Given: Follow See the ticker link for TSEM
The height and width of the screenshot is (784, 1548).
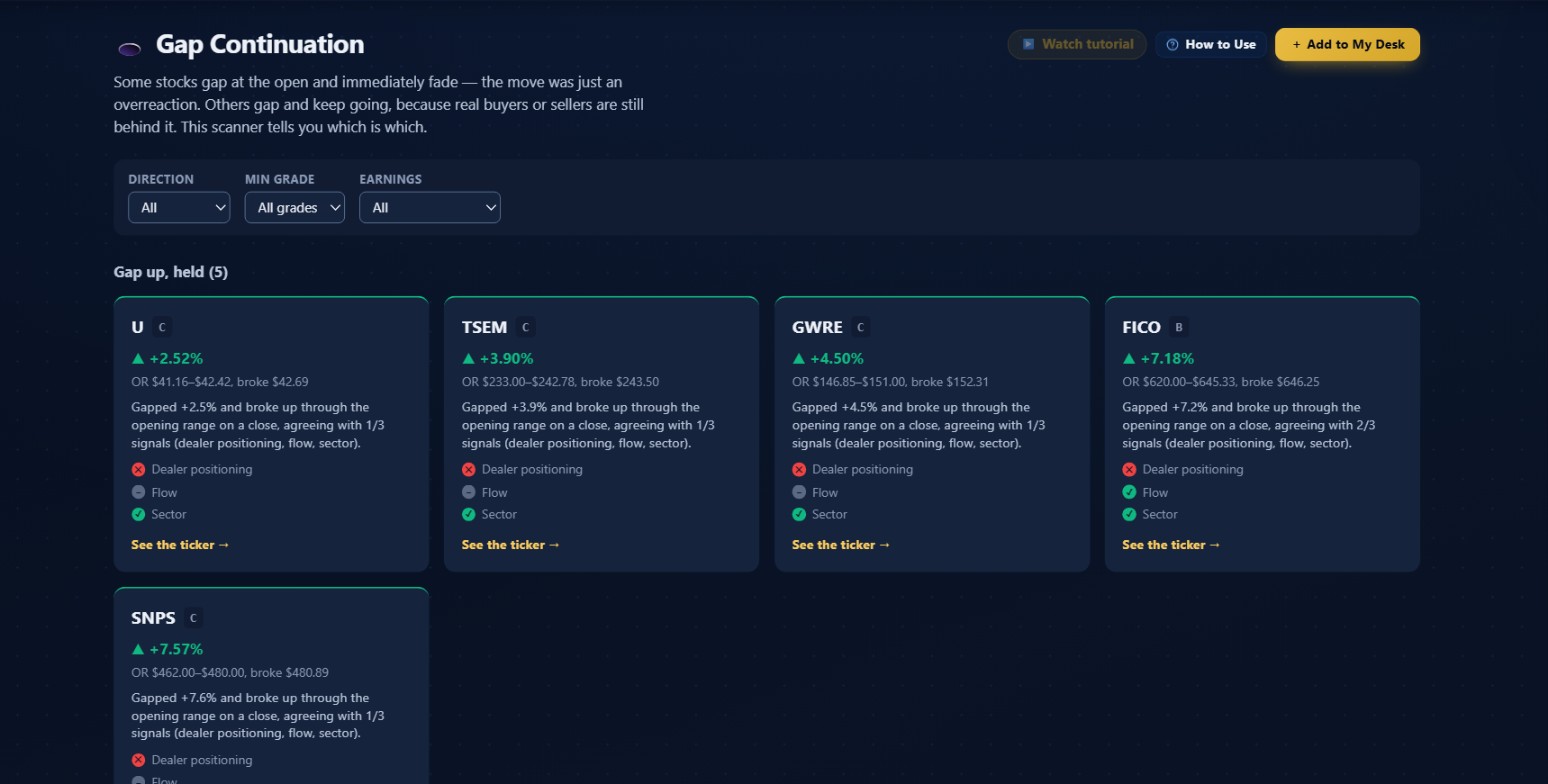Looking at the screenshot, I should tap(510, 545).
